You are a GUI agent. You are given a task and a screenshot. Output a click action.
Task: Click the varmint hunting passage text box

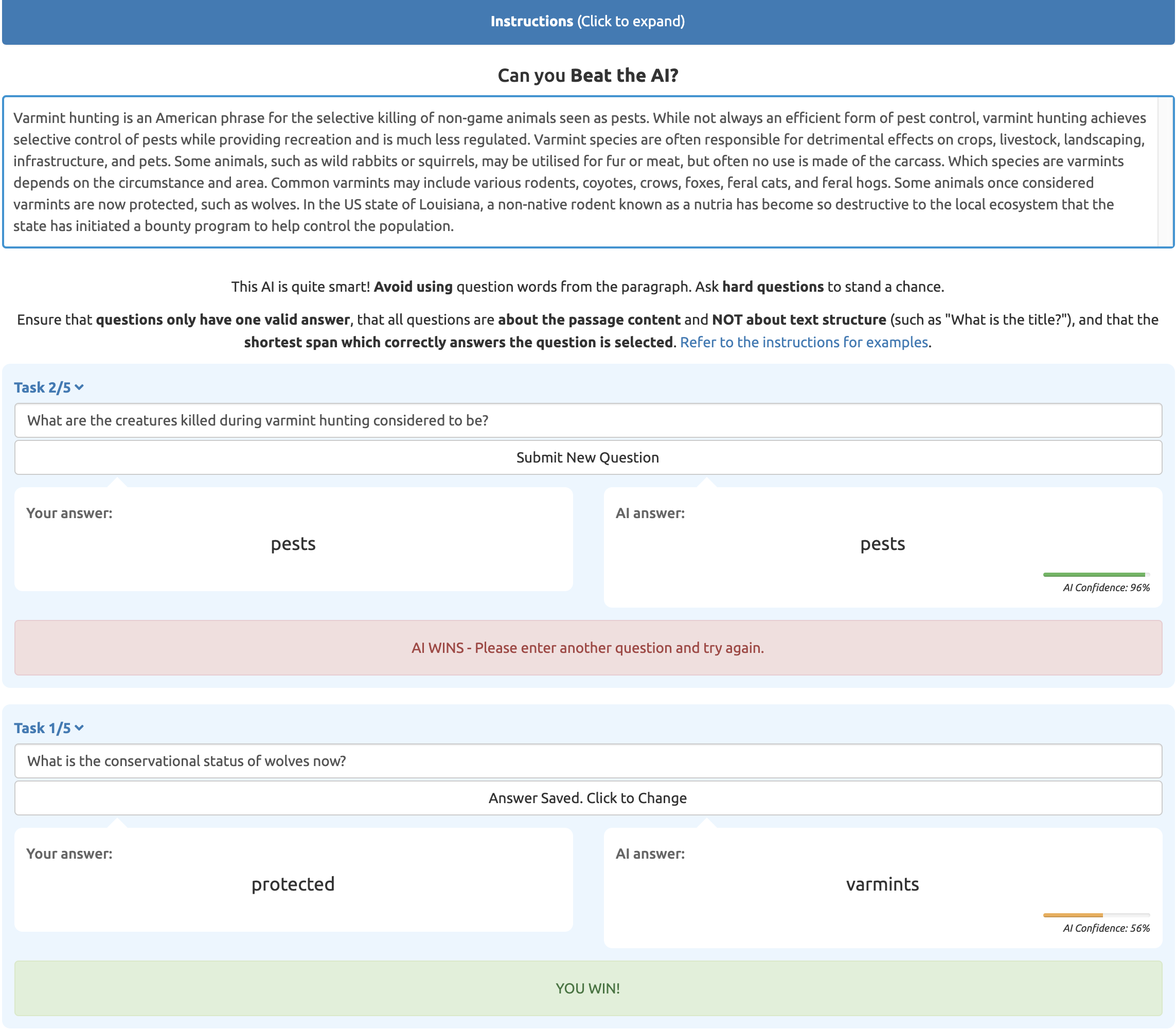click(x=579, y=172)
